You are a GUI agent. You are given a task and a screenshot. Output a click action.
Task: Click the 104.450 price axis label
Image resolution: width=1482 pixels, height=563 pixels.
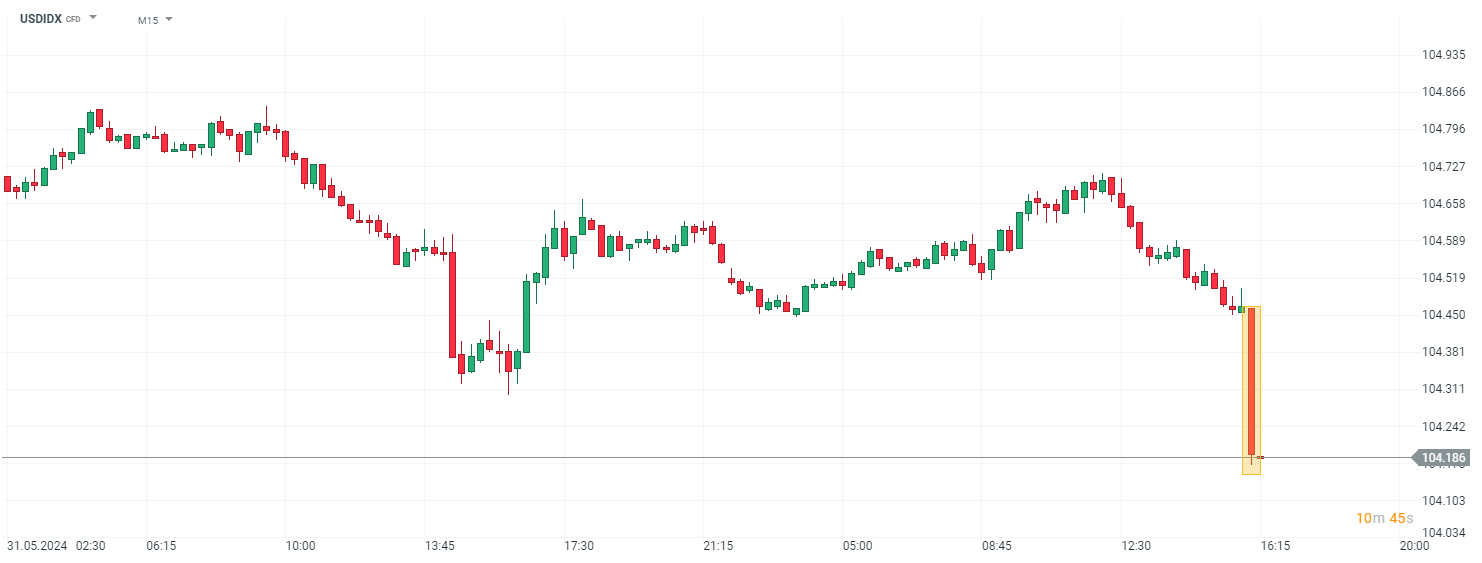tap(1443, 314)
